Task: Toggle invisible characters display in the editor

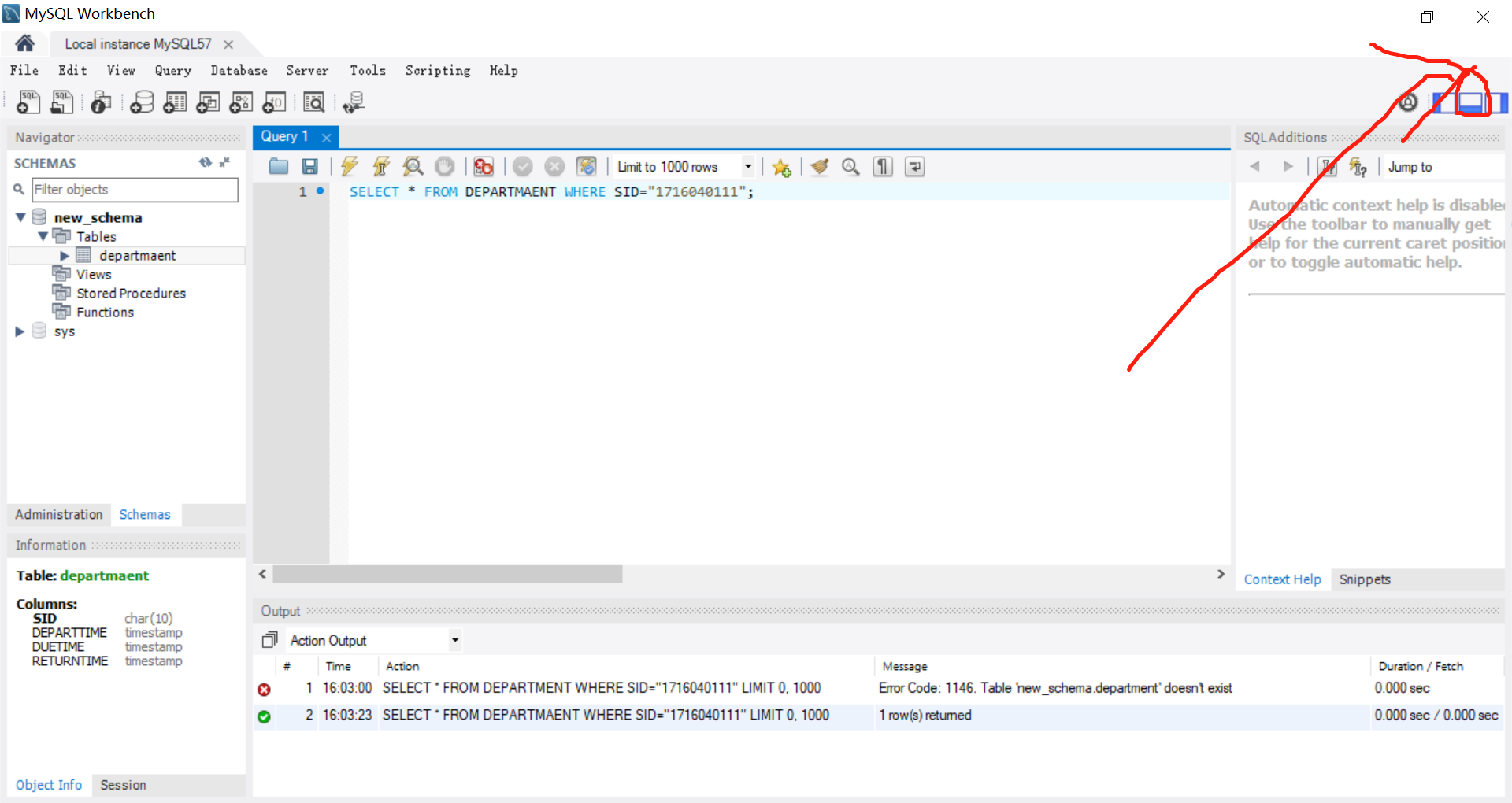Action: click(x=882, y=166)
